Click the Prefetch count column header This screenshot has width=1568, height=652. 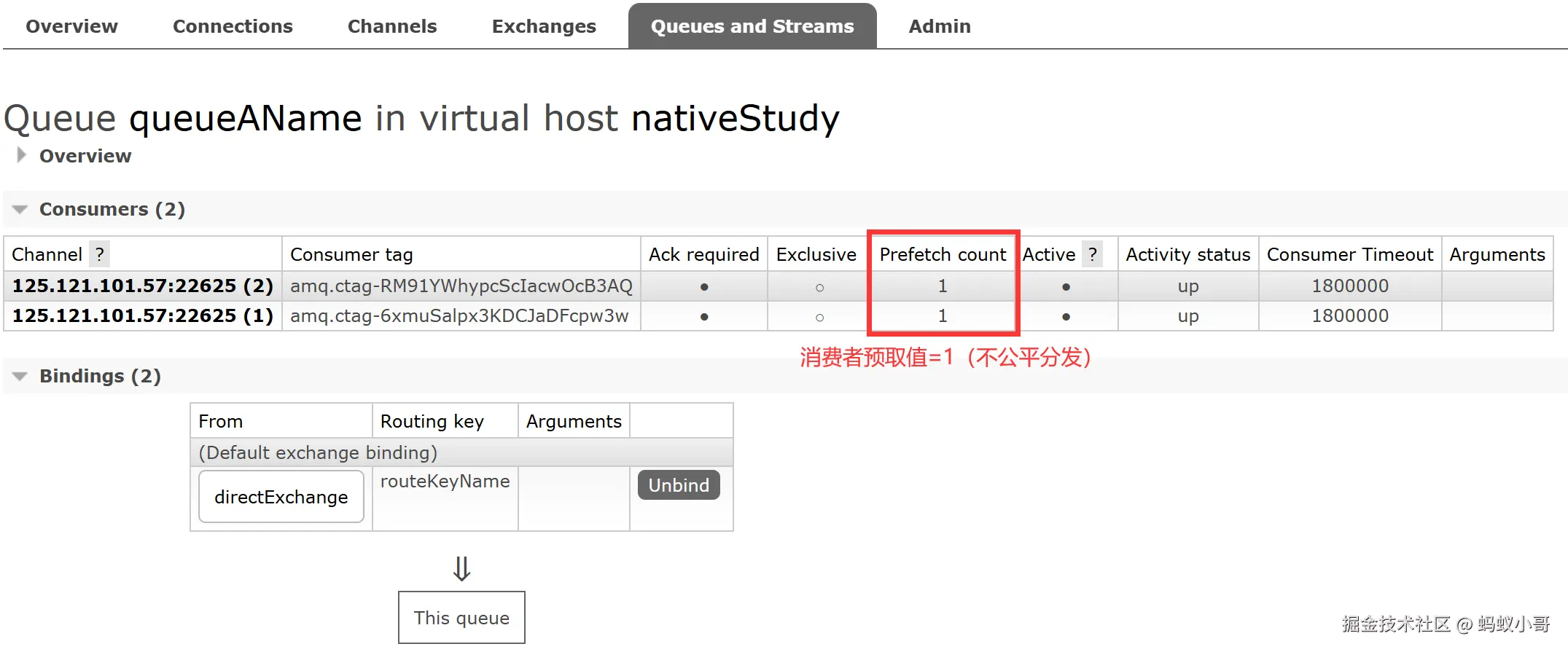(943, 254)
